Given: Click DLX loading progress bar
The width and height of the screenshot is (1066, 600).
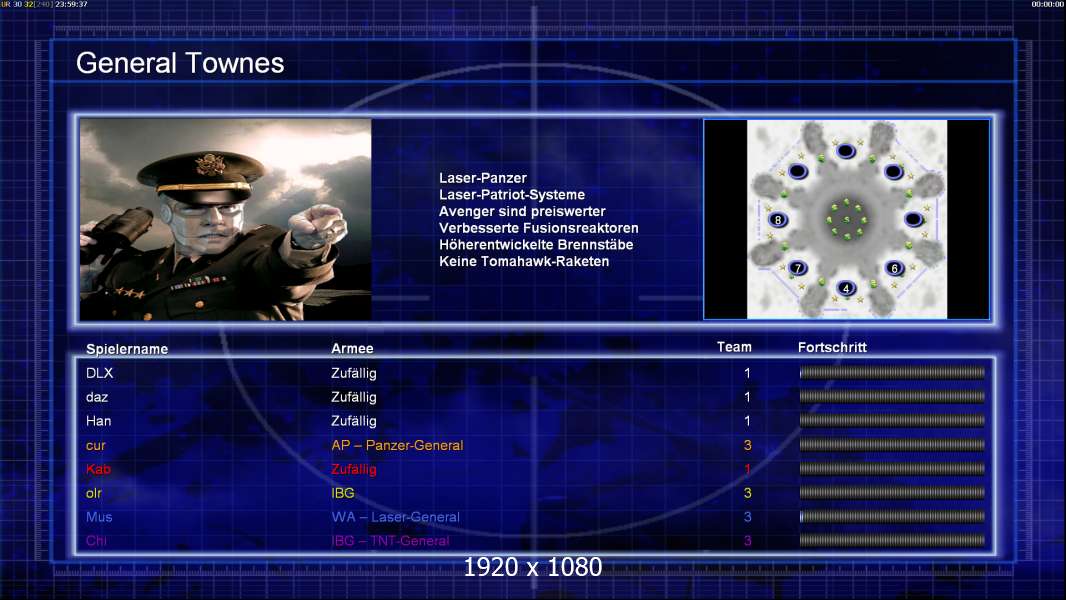Looking at the screenshot, I should 892,372.
